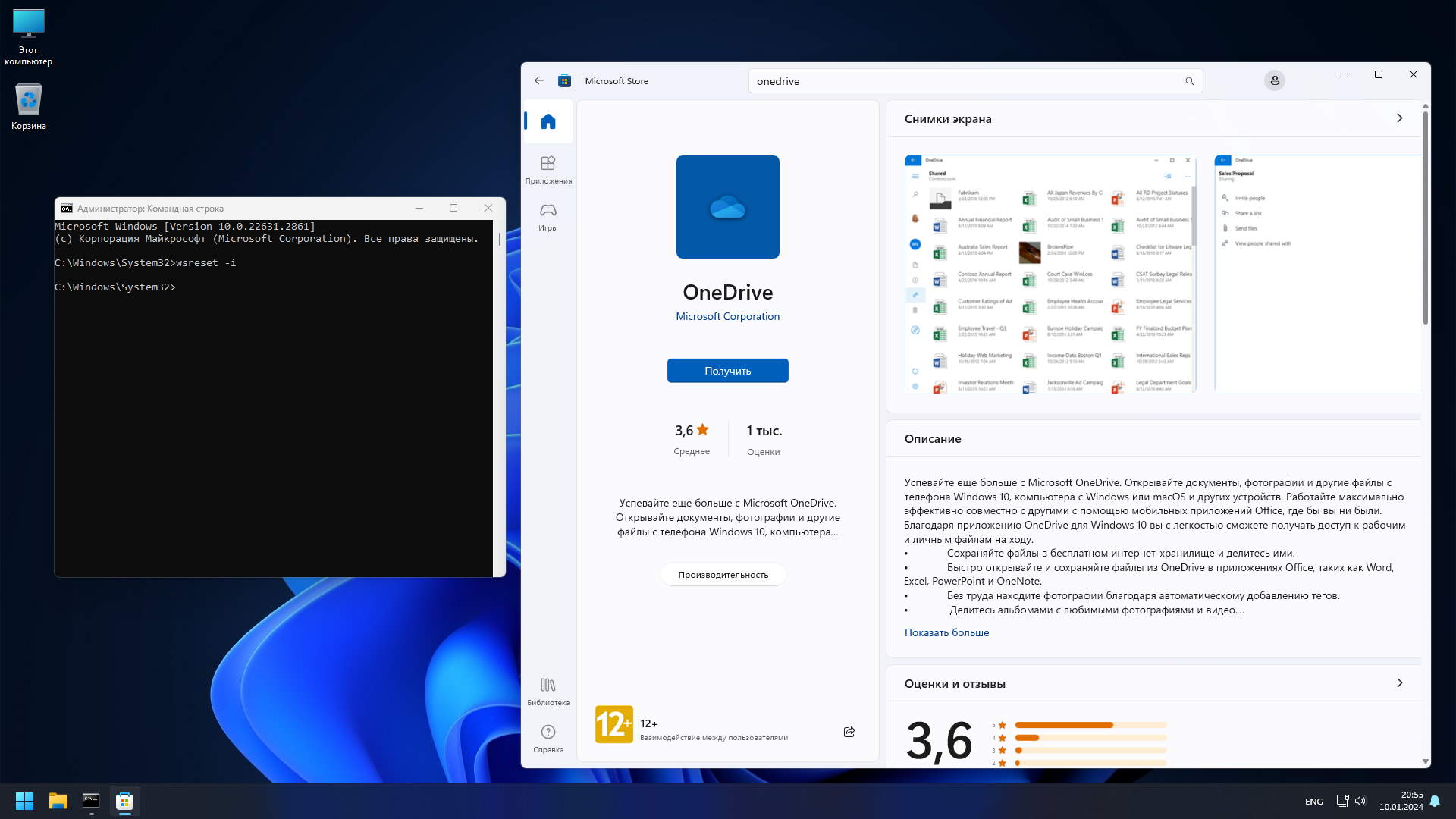The image size is (1456, 819).
Task: Click Показать больше to expand description
Action: point(946,632)
